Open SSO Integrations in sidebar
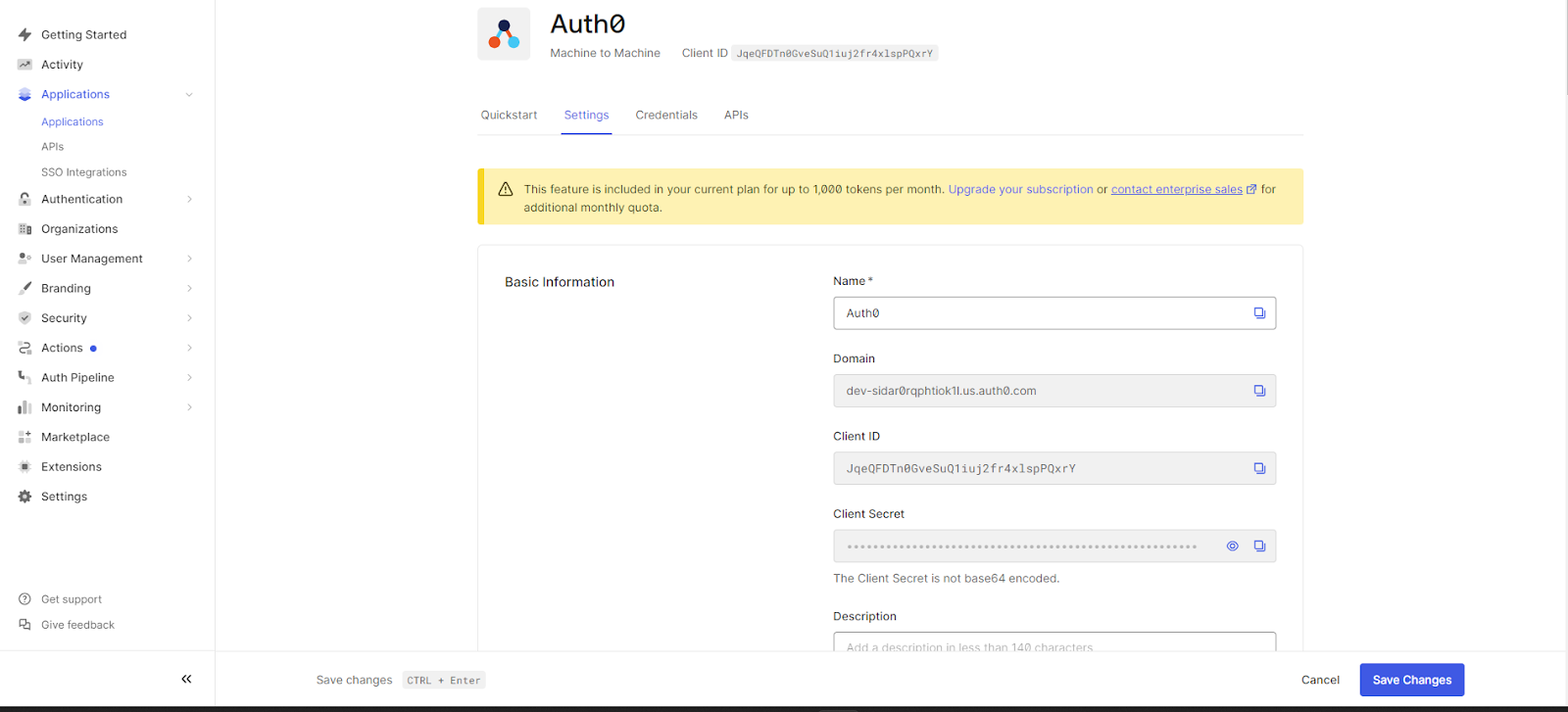 (84, 172)
